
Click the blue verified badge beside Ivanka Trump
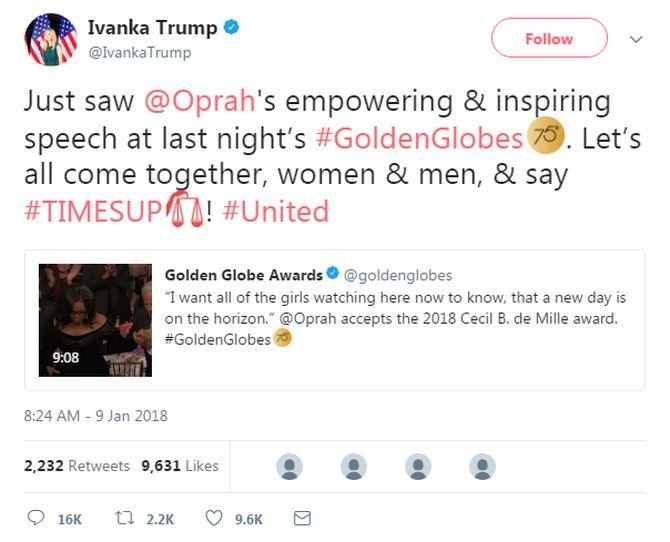coord(232,27)
